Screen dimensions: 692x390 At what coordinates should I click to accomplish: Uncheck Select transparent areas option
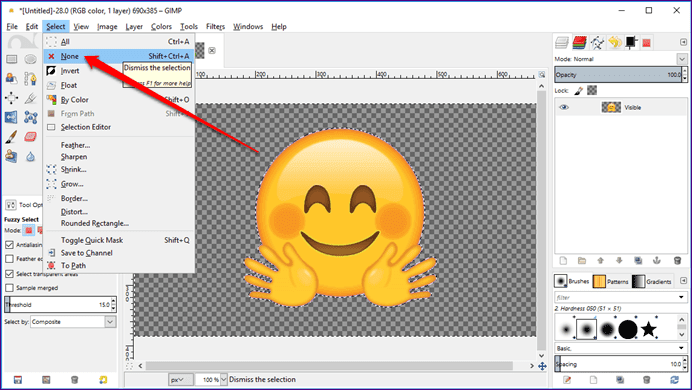[9, 274]
